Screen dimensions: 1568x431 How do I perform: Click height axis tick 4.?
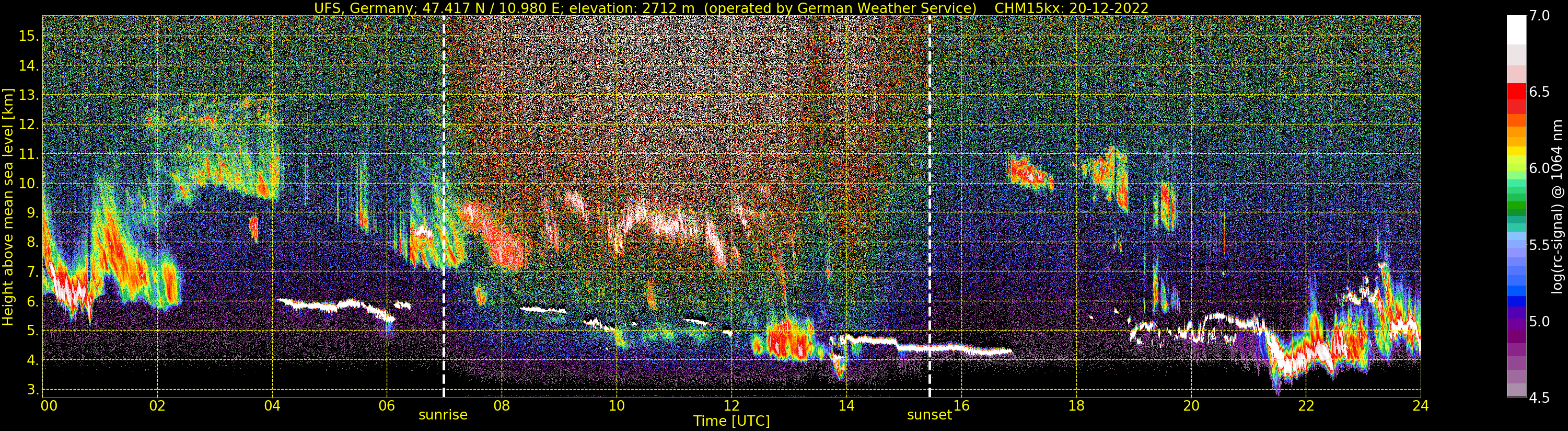point(32,360)
